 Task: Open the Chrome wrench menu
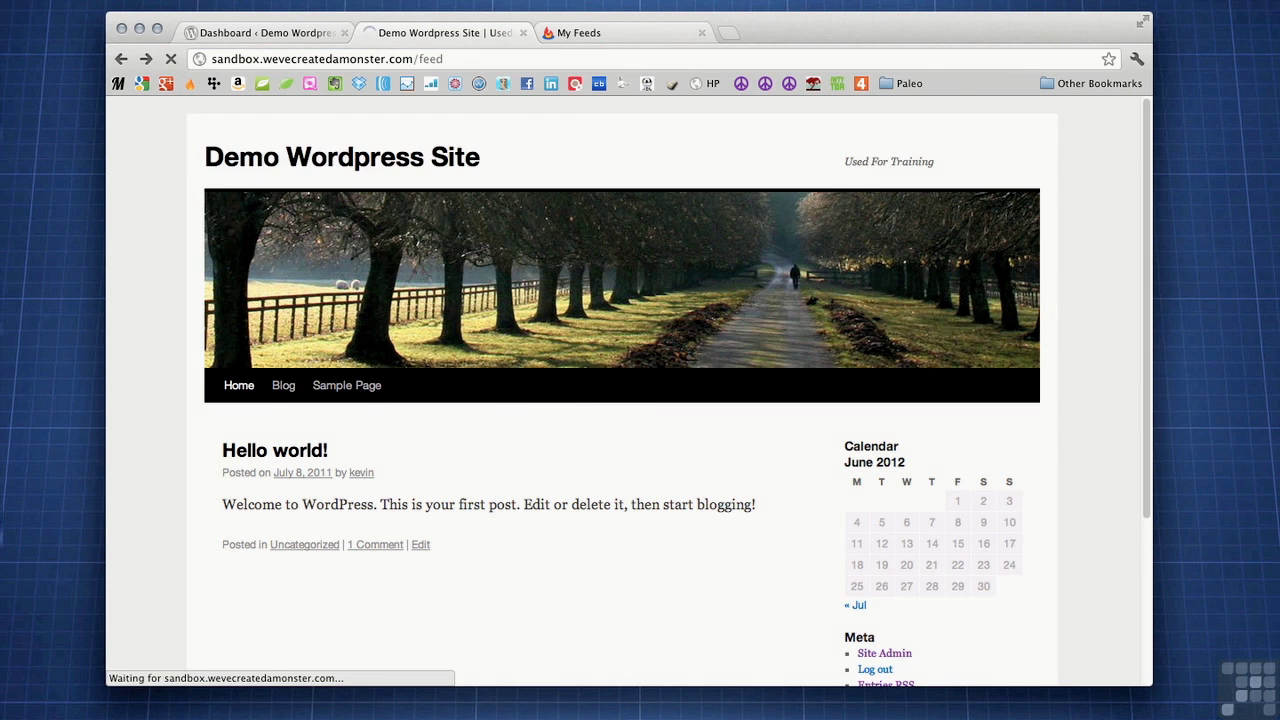1137,59
